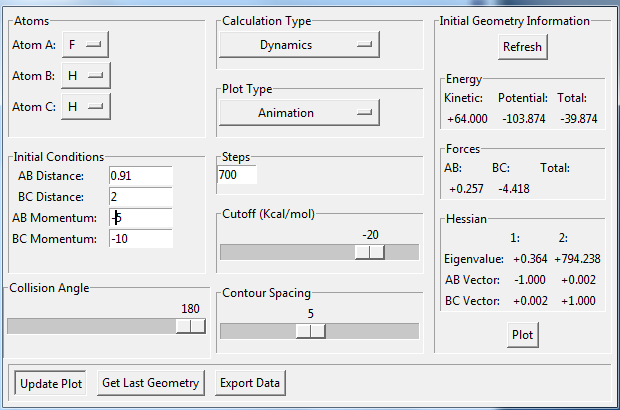
Task: Open the Plot Type Animation dropdown
Action: pyautogui.click(x=299, y=113)
